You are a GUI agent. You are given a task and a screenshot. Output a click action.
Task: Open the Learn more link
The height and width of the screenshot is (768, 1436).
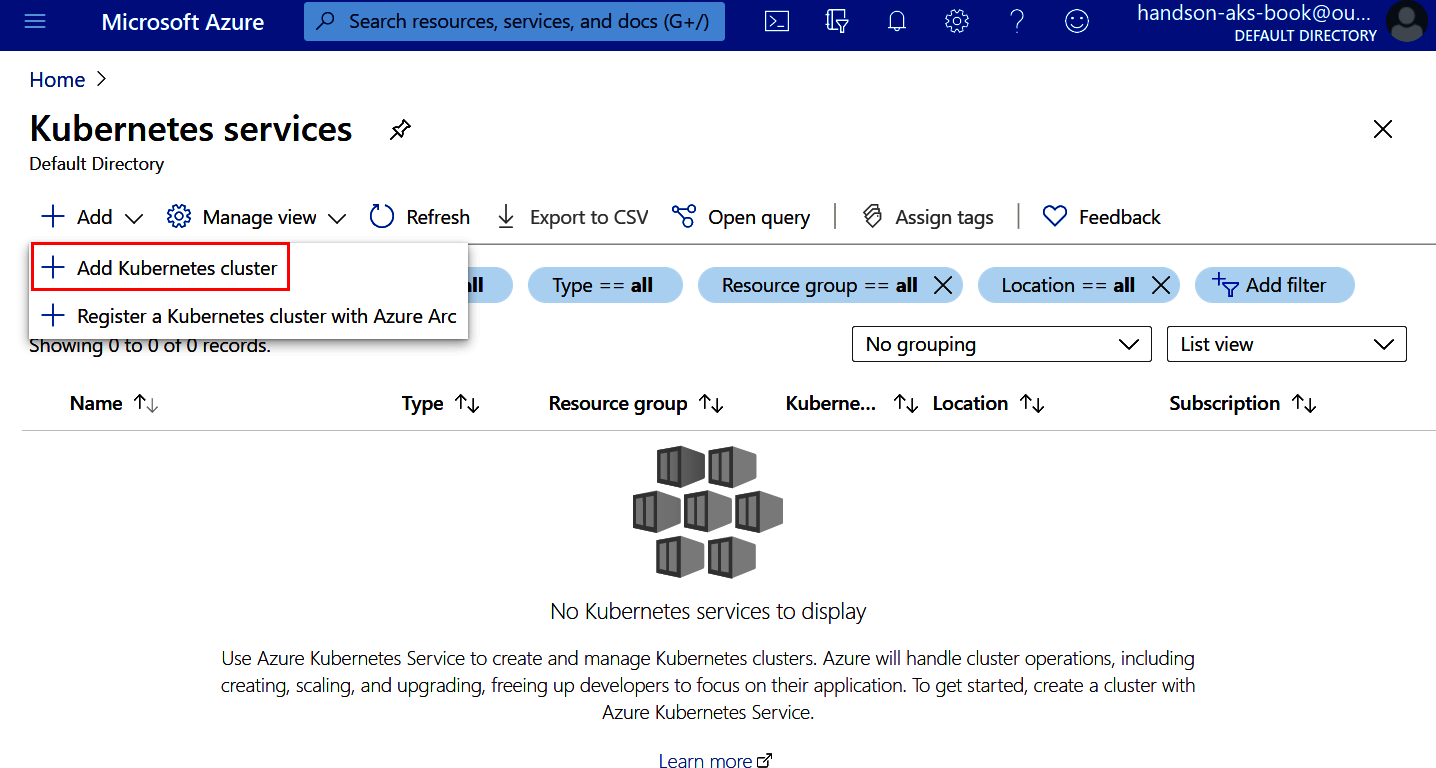(715, 761)
